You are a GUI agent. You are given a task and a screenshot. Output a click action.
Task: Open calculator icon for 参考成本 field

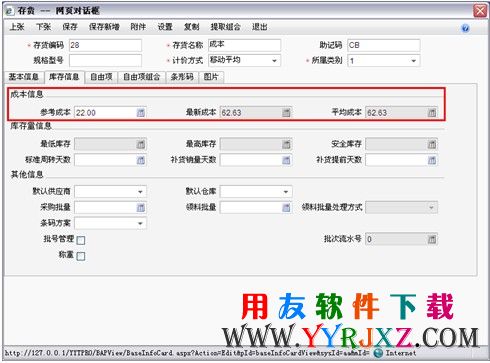click(141, 113)
